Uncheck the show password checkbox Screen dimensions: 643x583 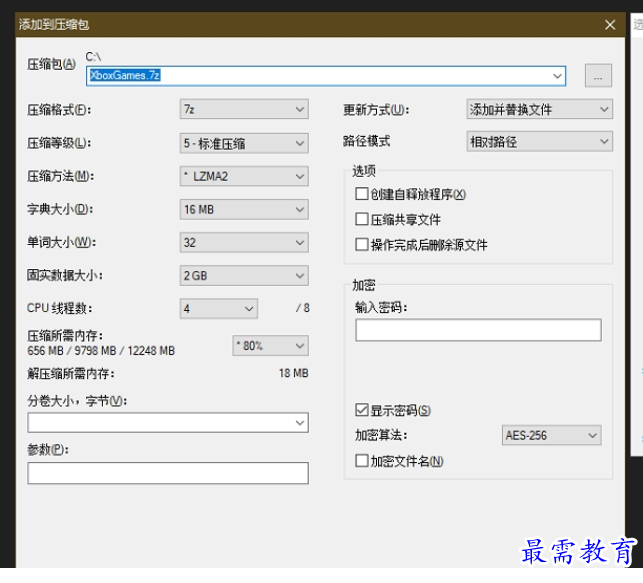pos(362,410)
